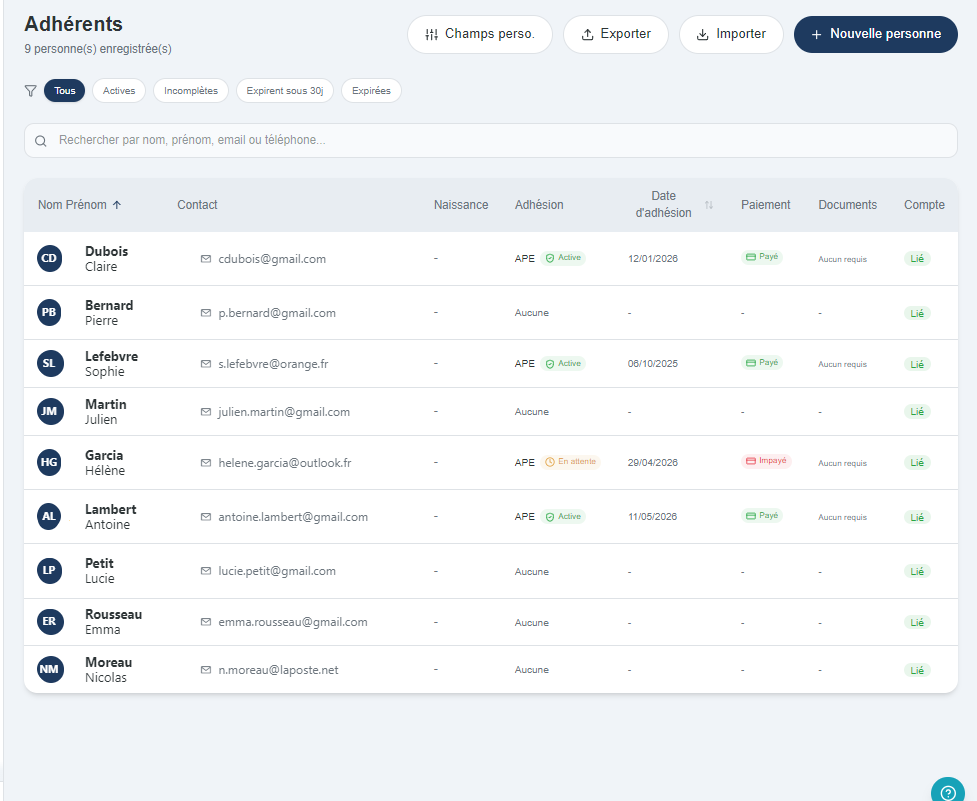
Task: Toggle Nom Prénom sort arrow
Action: tap(117, 205)
